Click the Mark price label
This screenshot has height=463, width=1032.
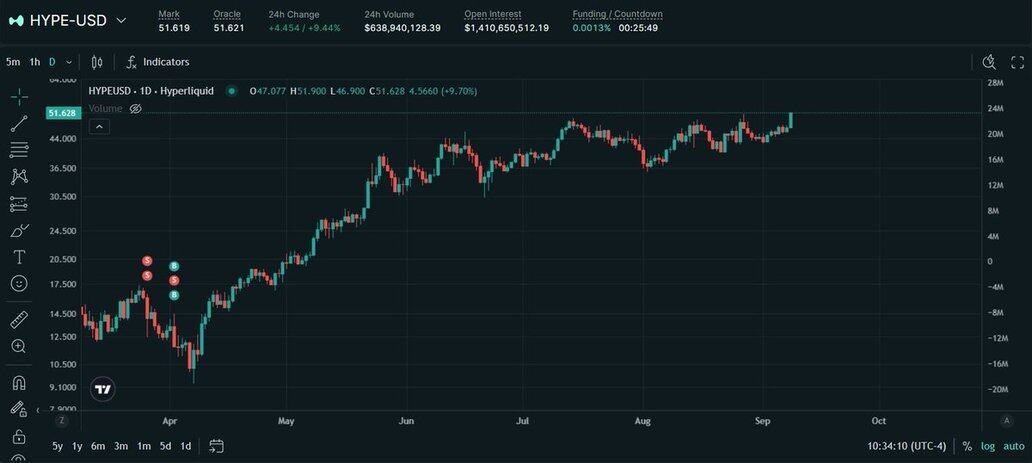(168, 14)
